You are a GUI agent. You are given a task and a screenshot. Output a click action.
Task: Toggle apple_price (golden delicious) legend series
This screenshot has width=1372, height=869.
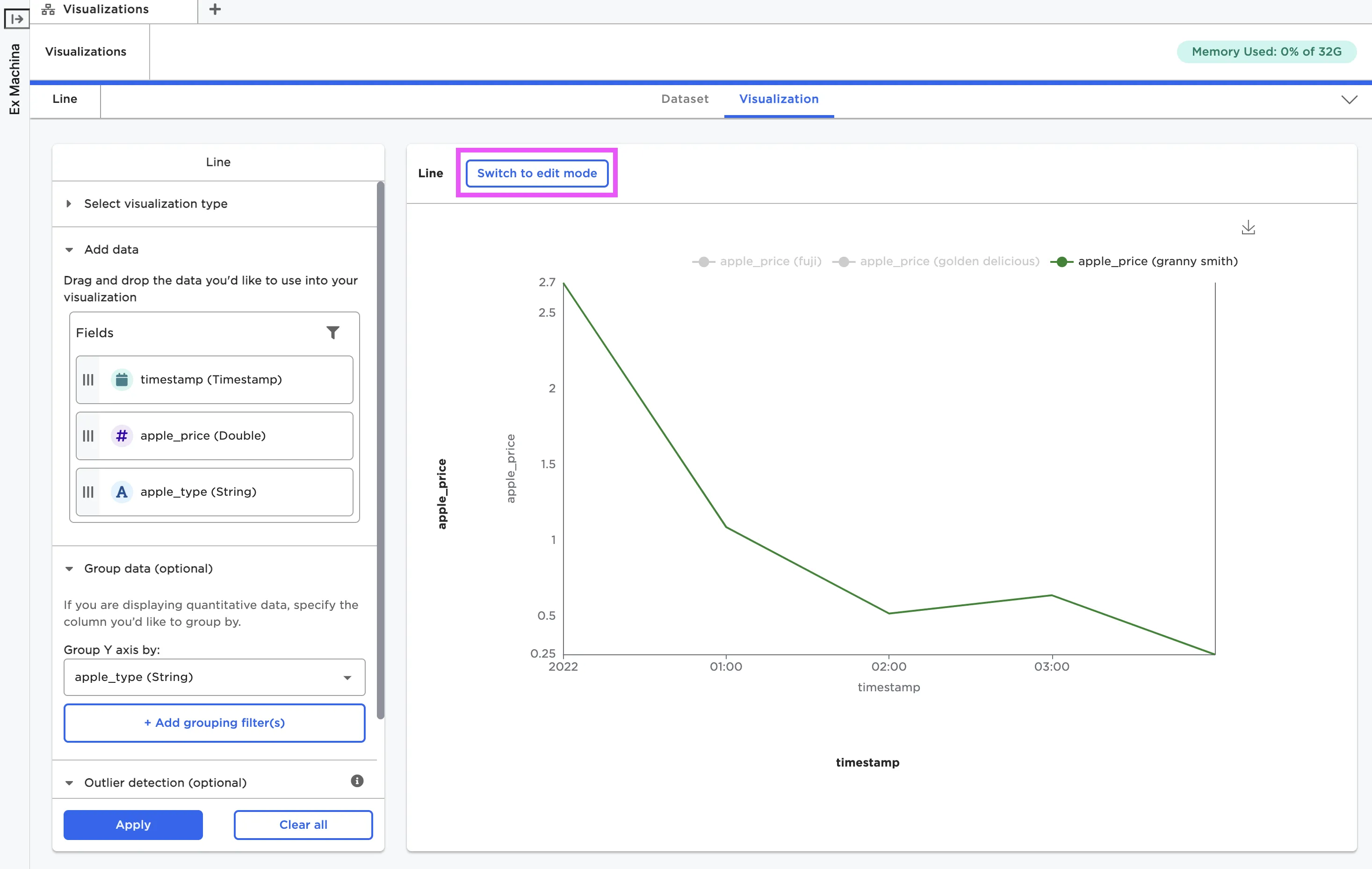(x=937, y=261)
